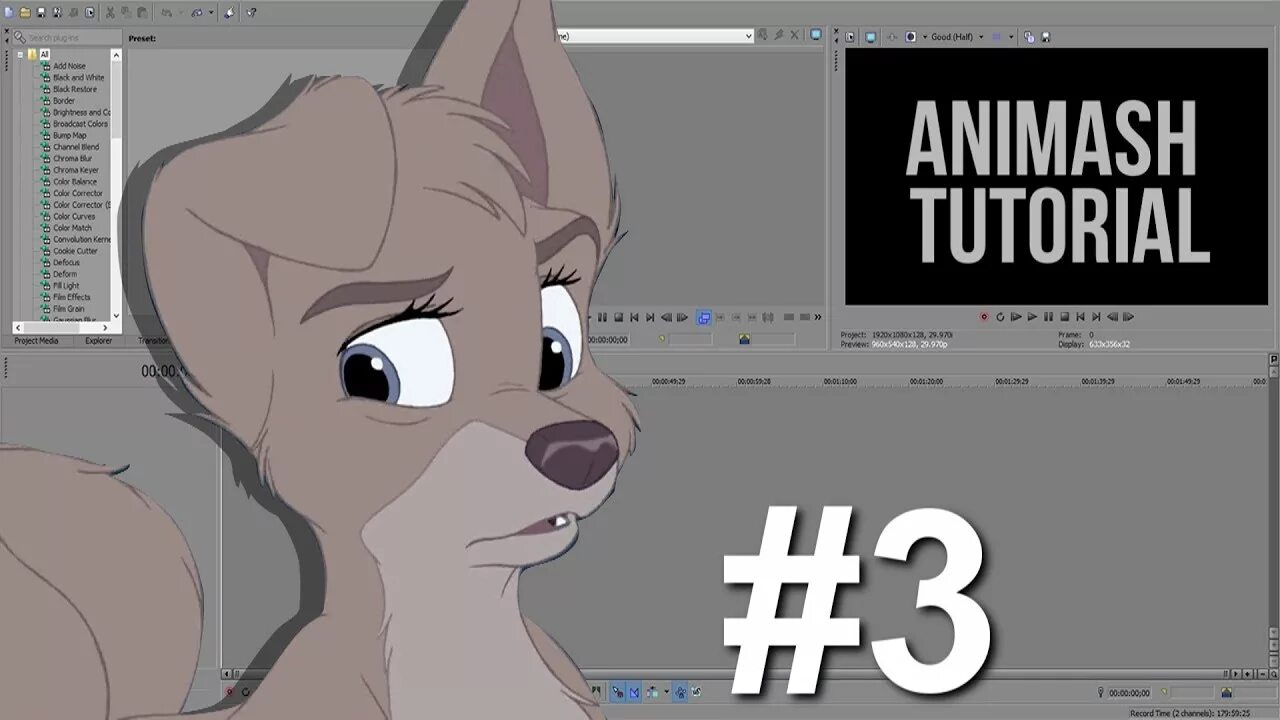This screenshot has height=720, width=1280.
Task: Select the Add Noise plug-in
Action: (69, 66)
